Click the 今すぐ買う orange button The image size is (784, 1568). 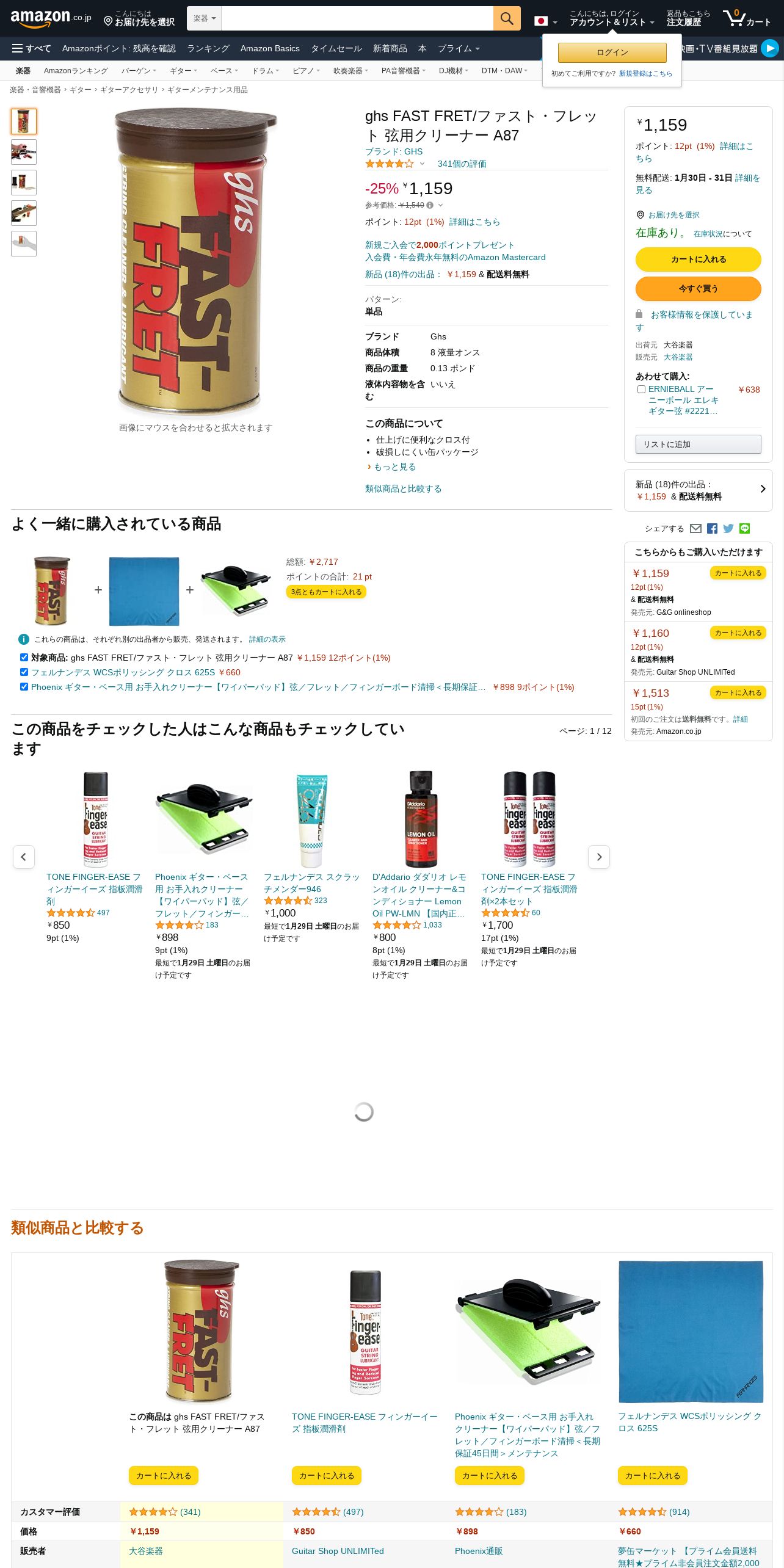(x=698, y=288)
